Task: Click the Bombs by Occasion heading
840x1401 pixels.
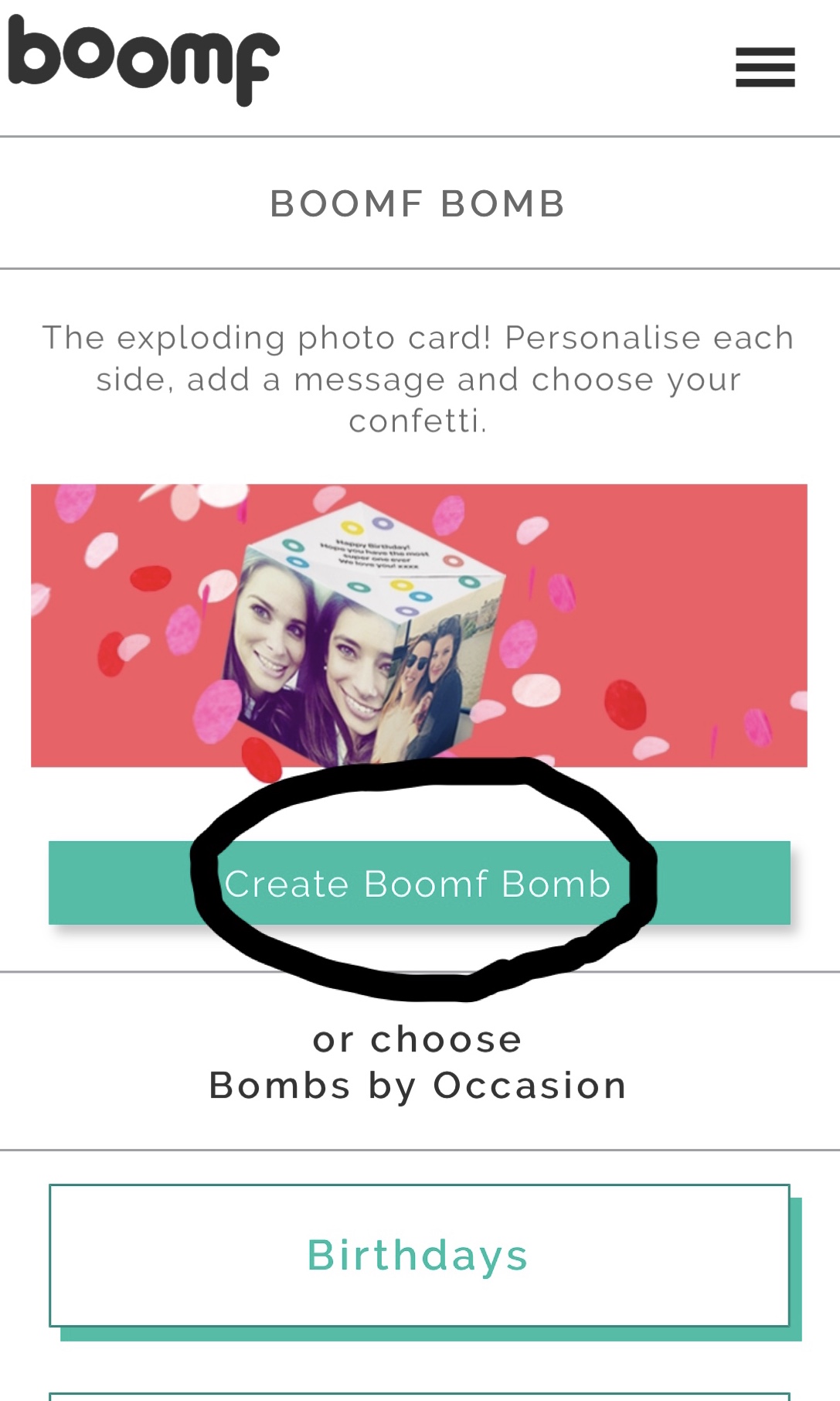Action: click(418, 1086)
